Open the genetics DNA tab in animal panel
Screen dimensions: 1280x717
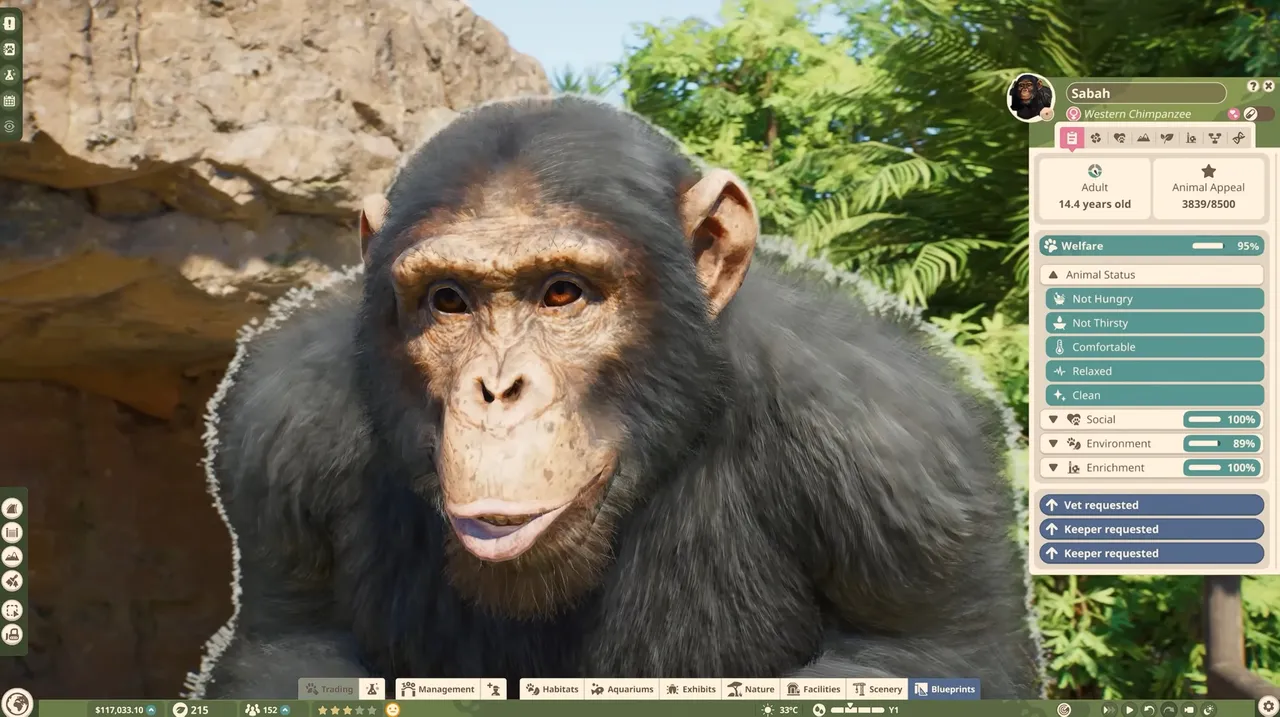(x=1239, y=138)
